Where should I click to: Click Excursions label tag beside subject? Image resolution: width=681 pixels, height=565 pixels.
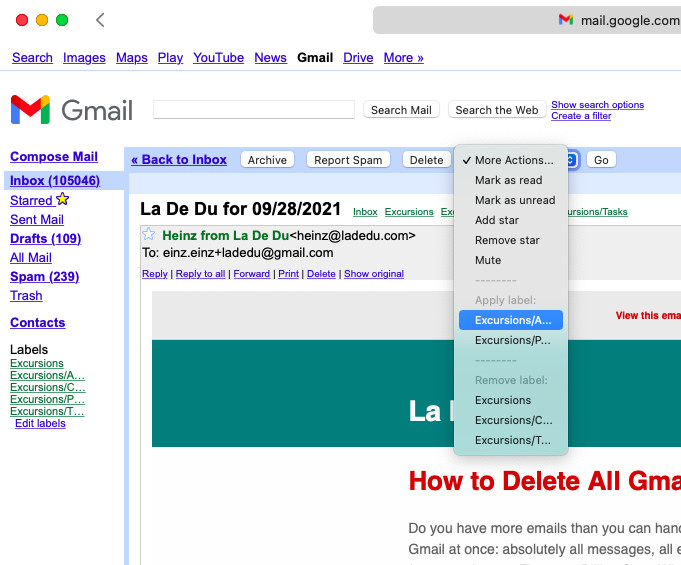pyautogui.click(x=409, y=211)
